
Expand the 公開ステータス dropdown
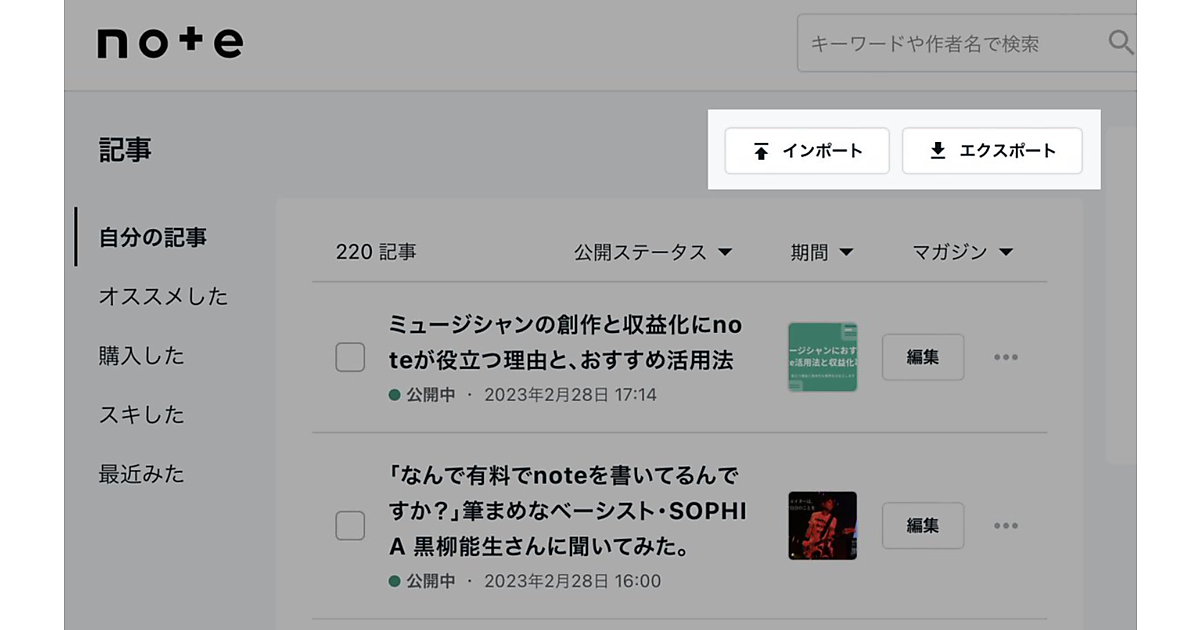tap(653, 252)
